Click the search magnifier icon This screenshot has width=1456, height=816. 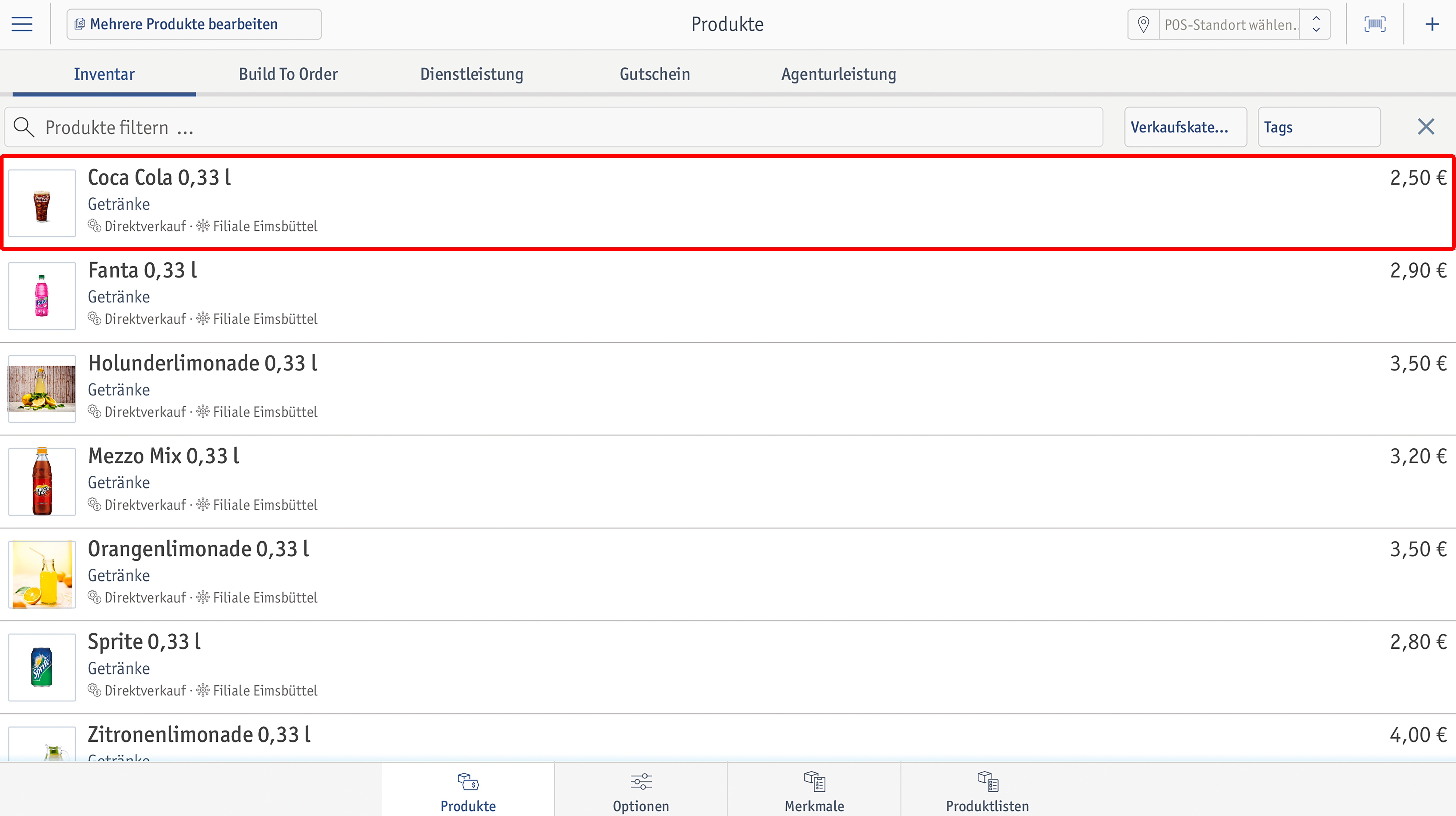(24, 127)
